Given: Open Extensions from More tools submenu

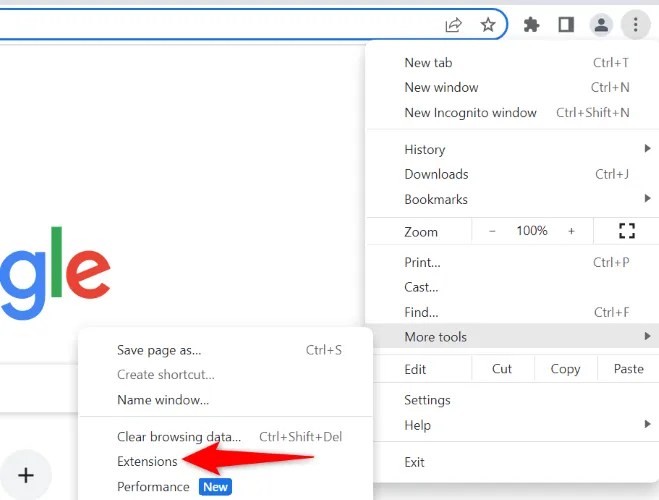Looking at the screenshot, I should click(x=226, y=461).
